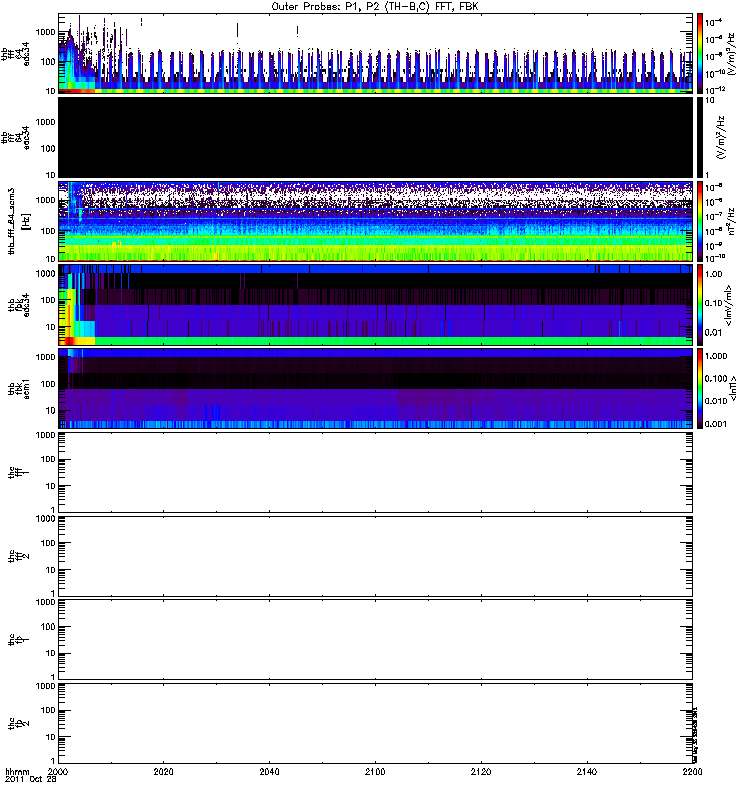The height and width of the screenshot is (800, 750).
Task: Click the <|nT|> color bar
Action: (701, 387)
